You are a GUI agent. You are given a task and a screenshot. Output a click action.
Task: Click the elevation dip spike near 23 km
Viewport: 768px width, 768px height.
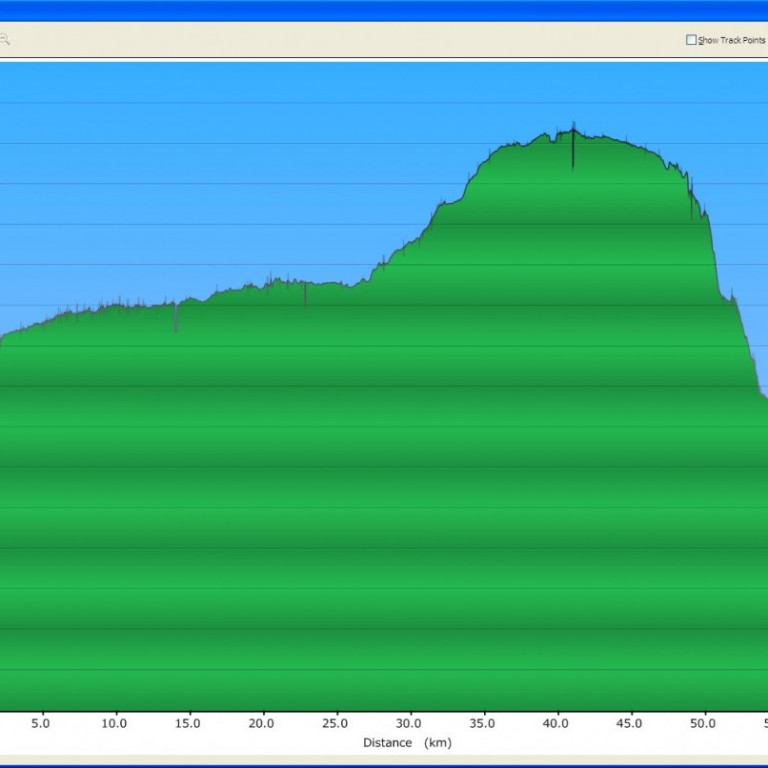305,295
